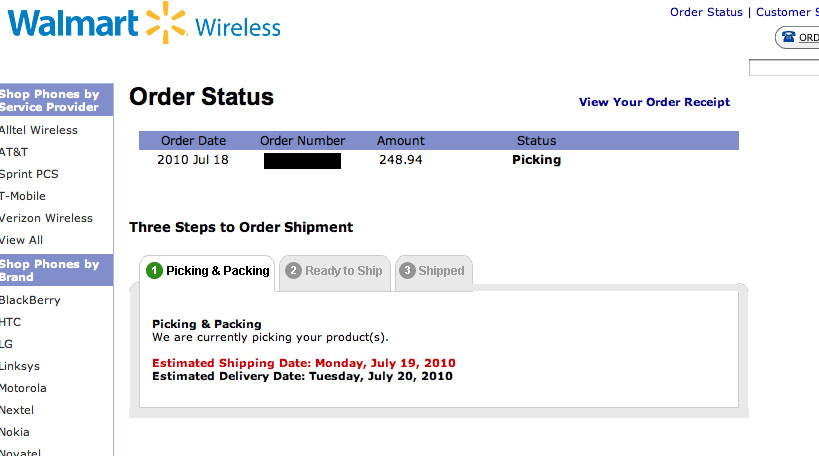Switch to the Shipped tab
The image size is (819, 456).
(x=434, y=271)
